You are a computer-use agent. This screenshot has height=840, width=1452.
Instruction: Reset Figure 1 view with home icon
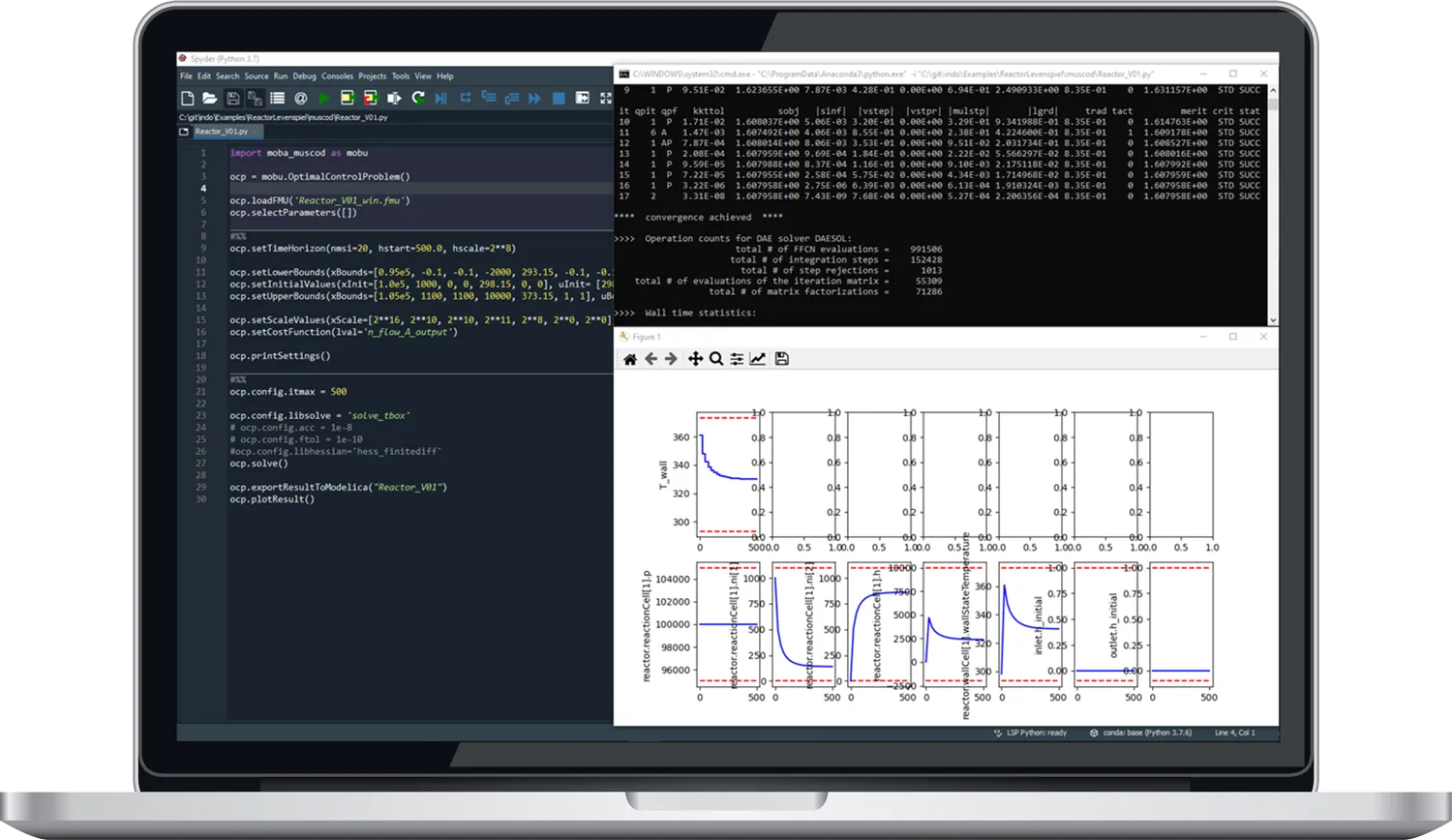click(630, 359)
